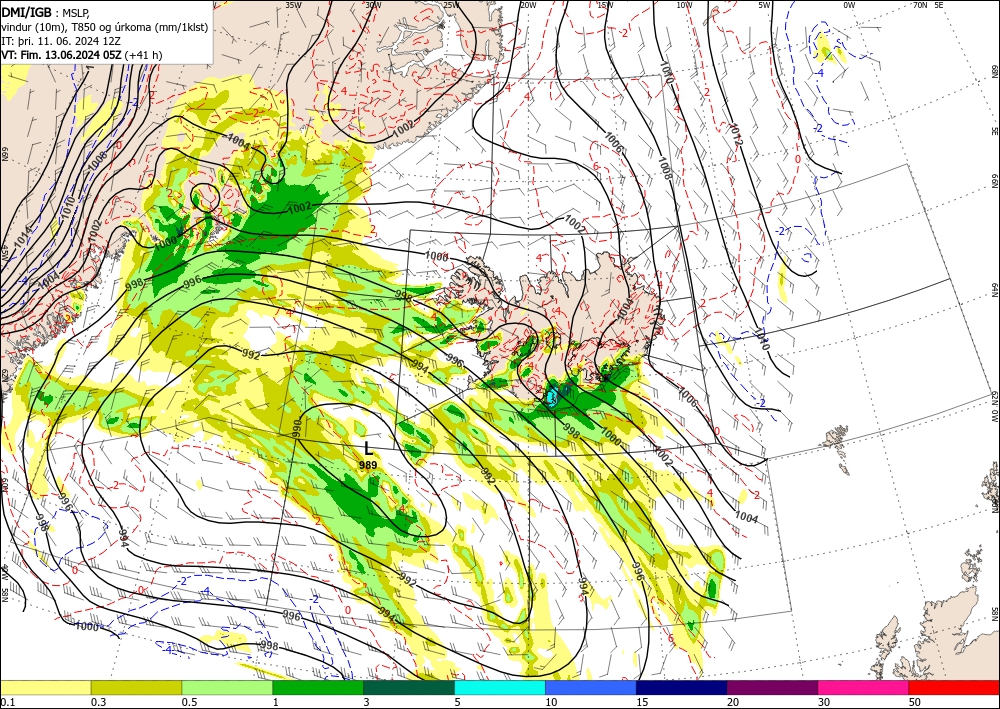The width and height of the screenshot is (1000, 709).
Task: Click the '5W' longitude label
Action: [765, 5]
